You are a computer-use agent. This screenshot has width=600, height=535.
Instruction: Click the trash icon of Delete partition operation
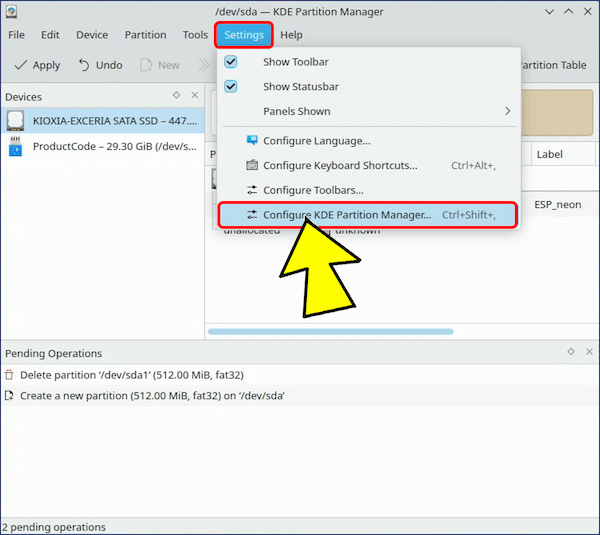(x=9, y=375)
